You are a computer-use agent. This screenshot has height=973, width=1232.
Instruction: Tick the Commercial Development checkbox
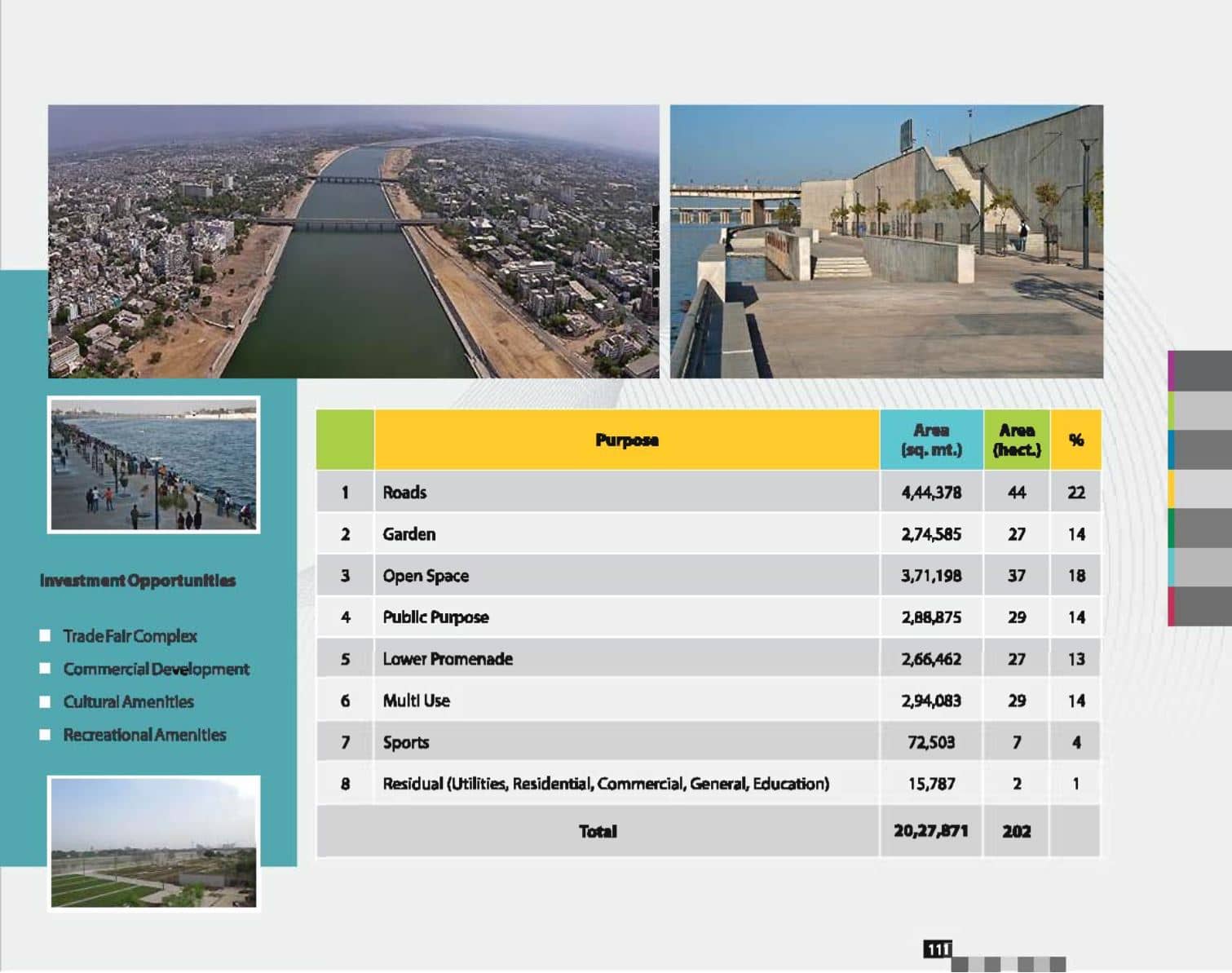tap(46, 669)
